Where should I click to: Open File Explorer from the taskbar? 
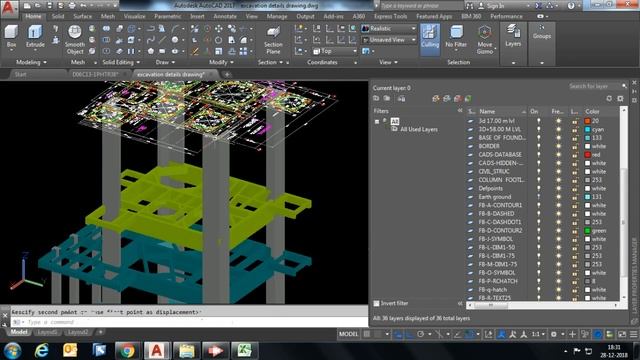(x=187, y=351)
